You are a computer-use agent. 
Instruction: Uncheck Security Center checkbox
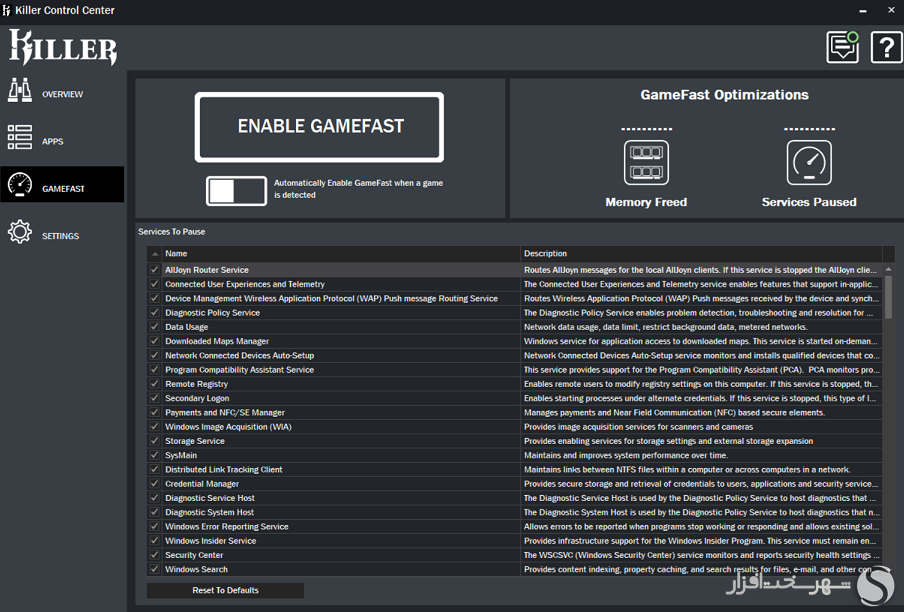[154, 555]
